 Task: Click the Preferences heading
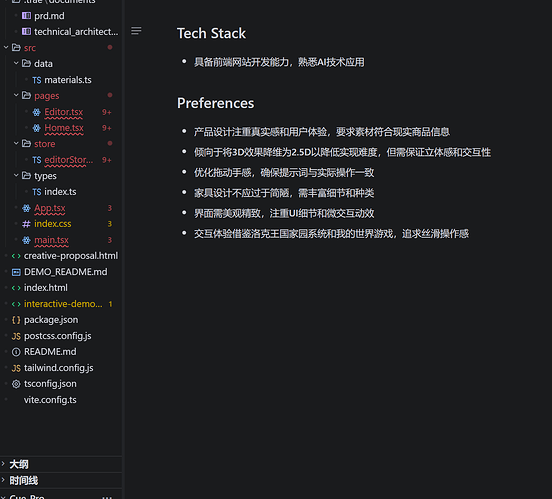click(x=215, y=103)
